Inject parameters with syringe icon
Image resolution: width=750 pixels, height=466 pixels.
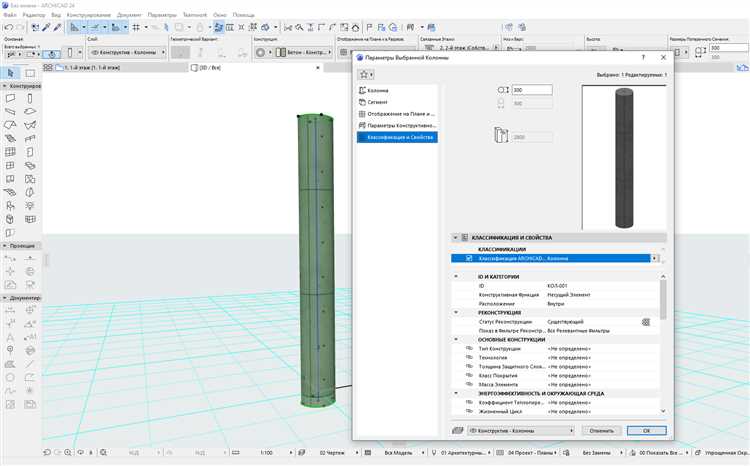[x=57, y=27]
